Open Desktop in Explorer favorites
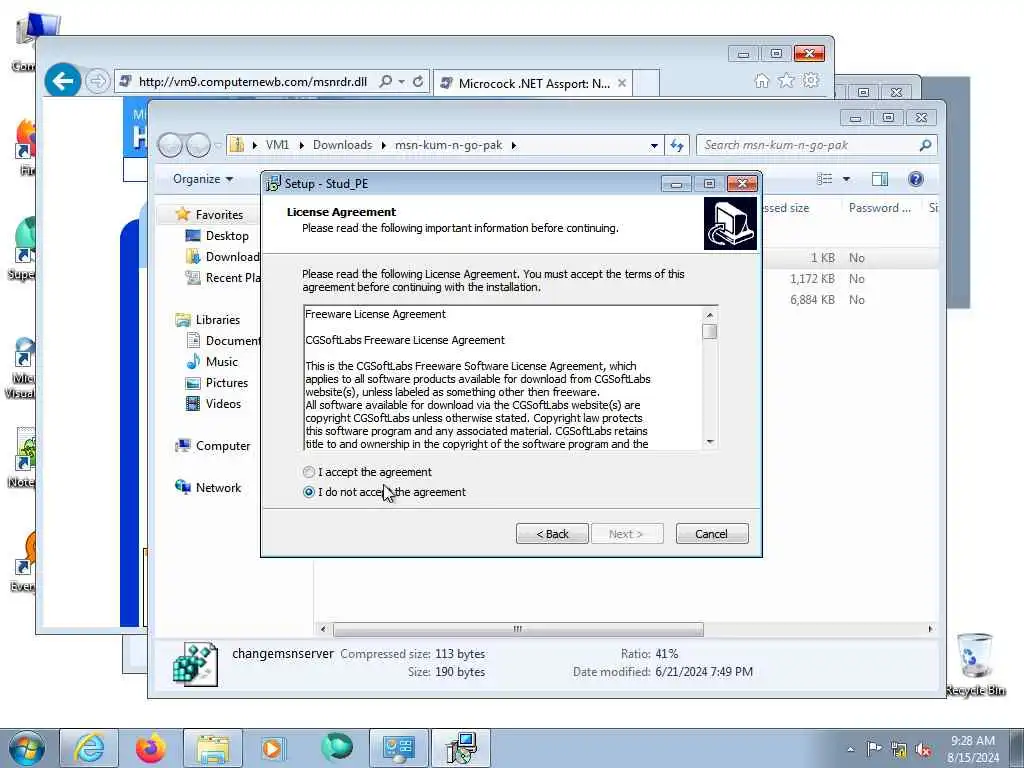Viewport: 1024px width, 768px height. [x=227, y=236]
